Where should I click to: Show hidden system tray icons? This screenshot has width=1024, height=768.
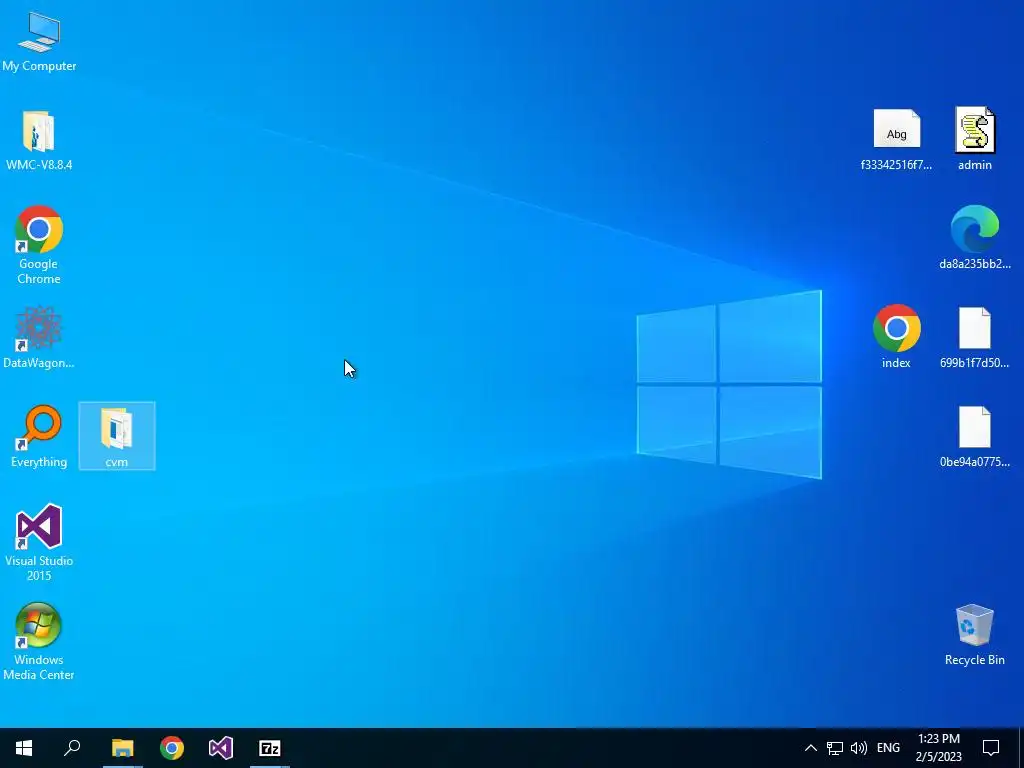pyautogui.click(x=810, y=748)
